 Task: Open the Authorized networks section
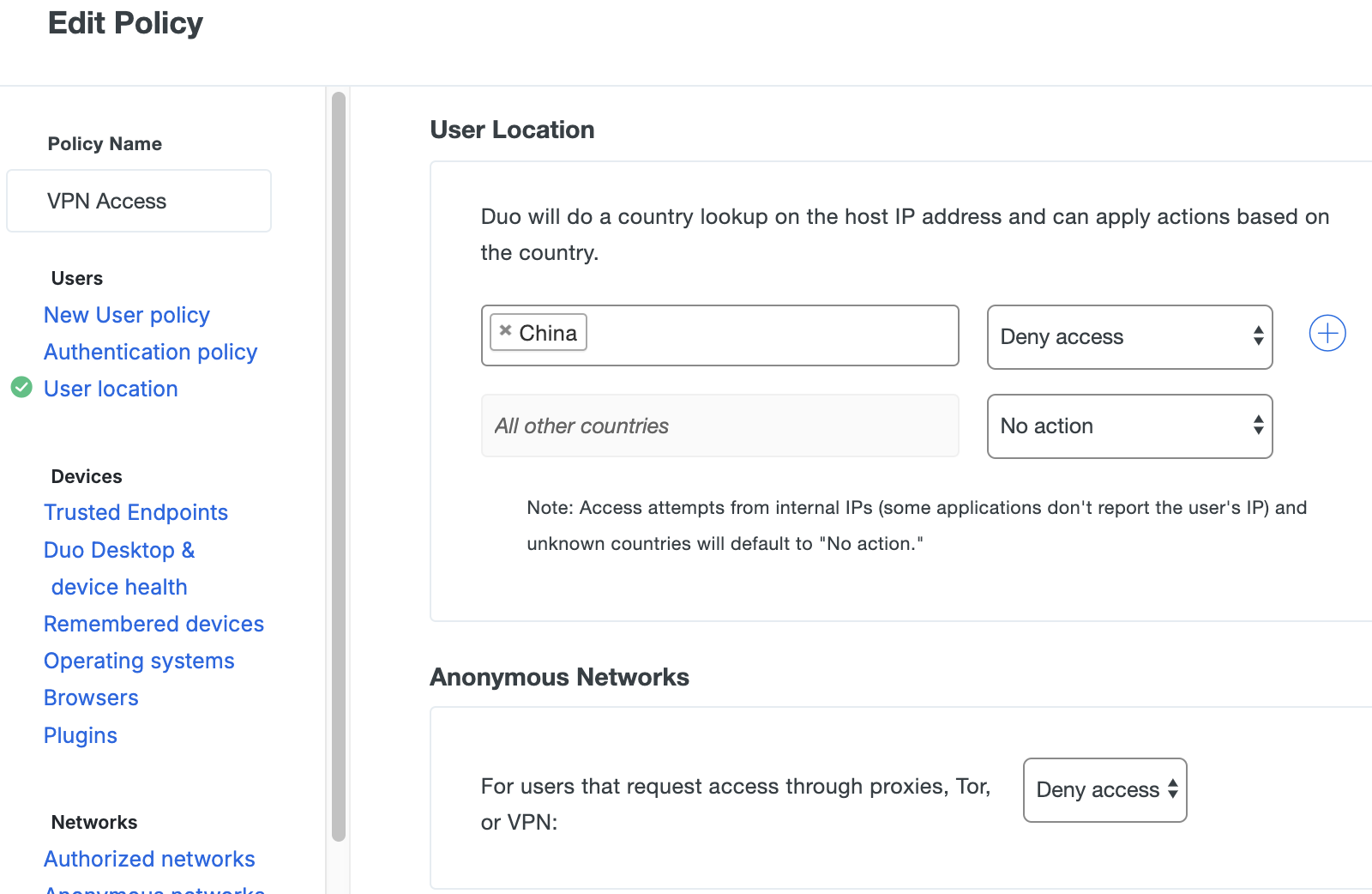[148, 859]
